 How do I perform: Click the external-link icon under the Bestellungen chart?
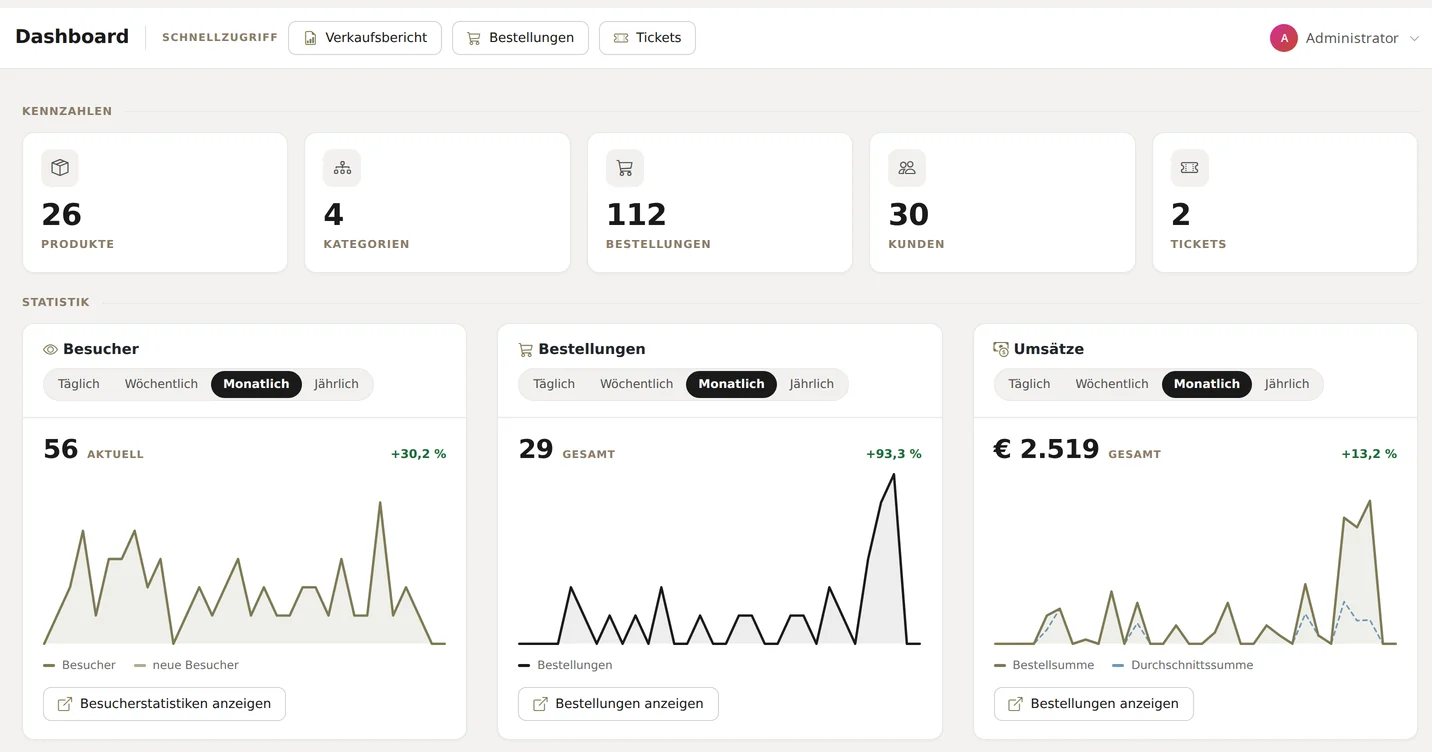pos(540,704)
